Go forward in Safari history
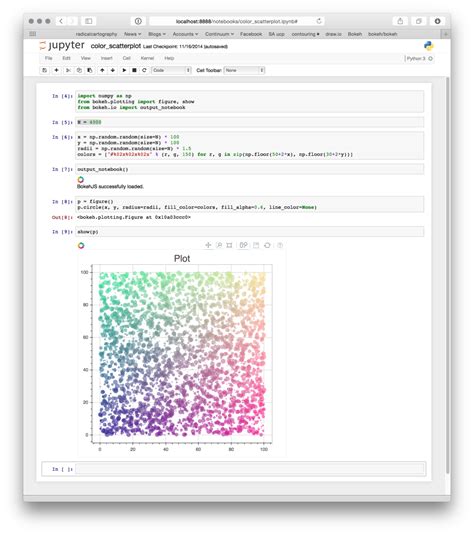 (72, 21)
